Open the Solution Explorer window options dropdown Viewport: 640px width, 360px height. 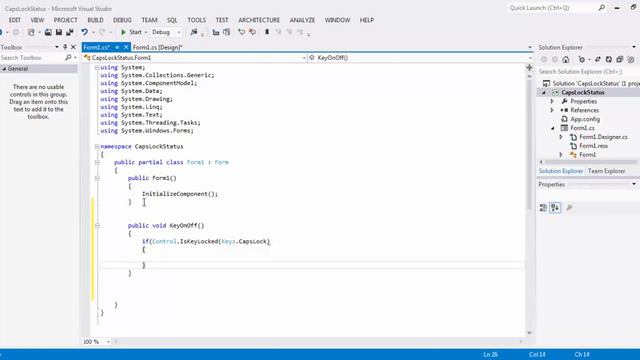[x=634, y=47]
